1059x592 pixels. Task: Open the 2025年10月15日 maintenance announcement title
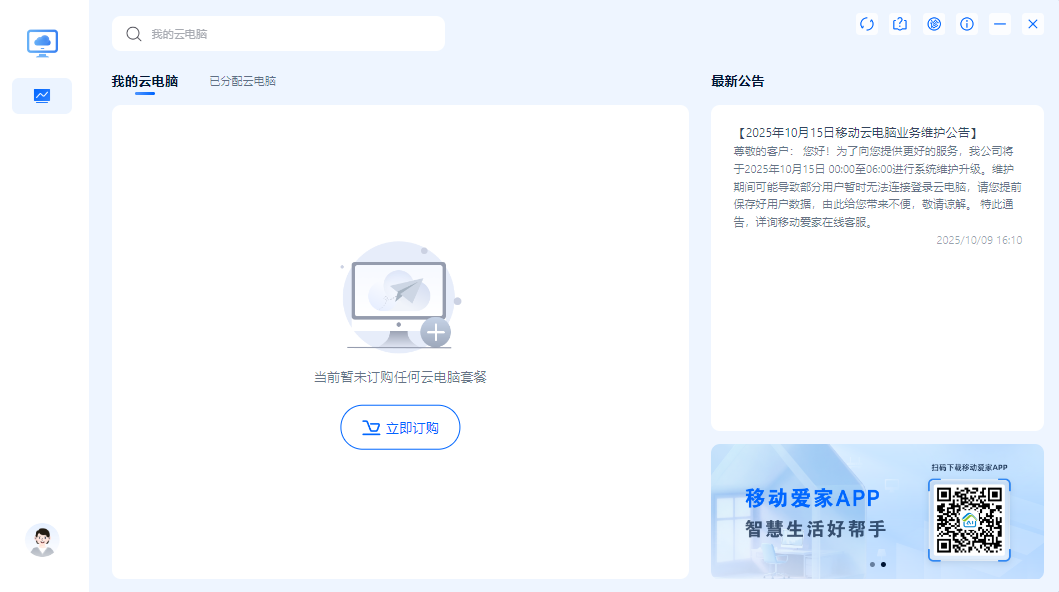(x=857, y=132)
